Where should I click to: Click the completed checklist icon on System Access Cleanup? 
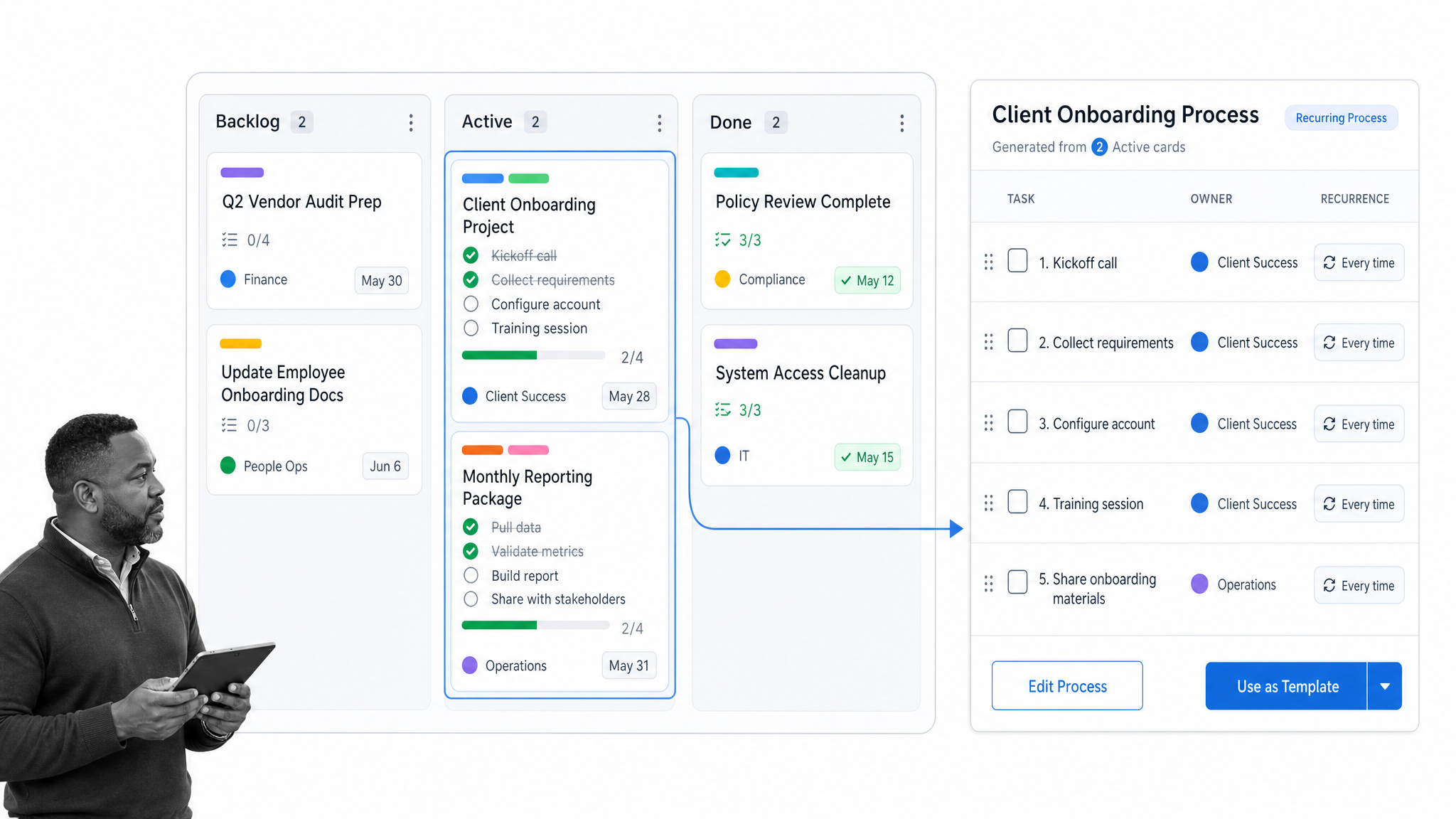pos(723,409)
